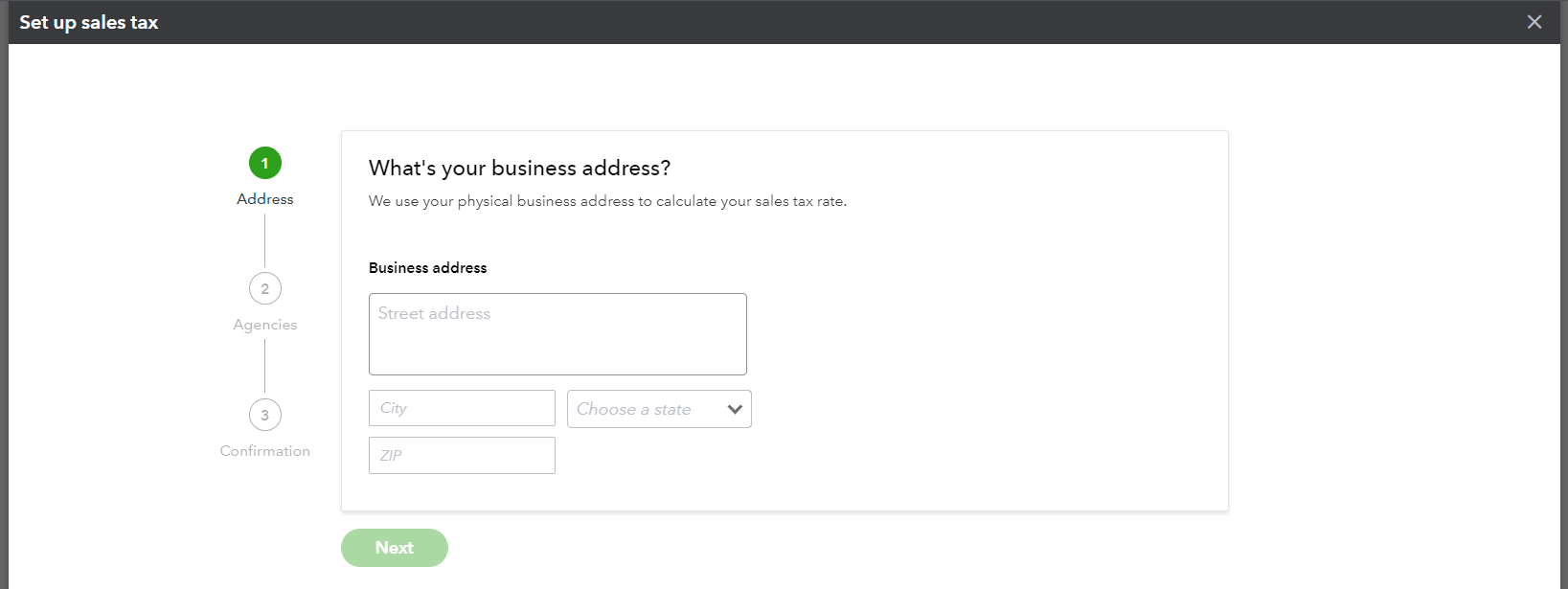Click the "Set up sales tax" title
The width and height of the screenshot is (1568, 589).
click(89, 22)
